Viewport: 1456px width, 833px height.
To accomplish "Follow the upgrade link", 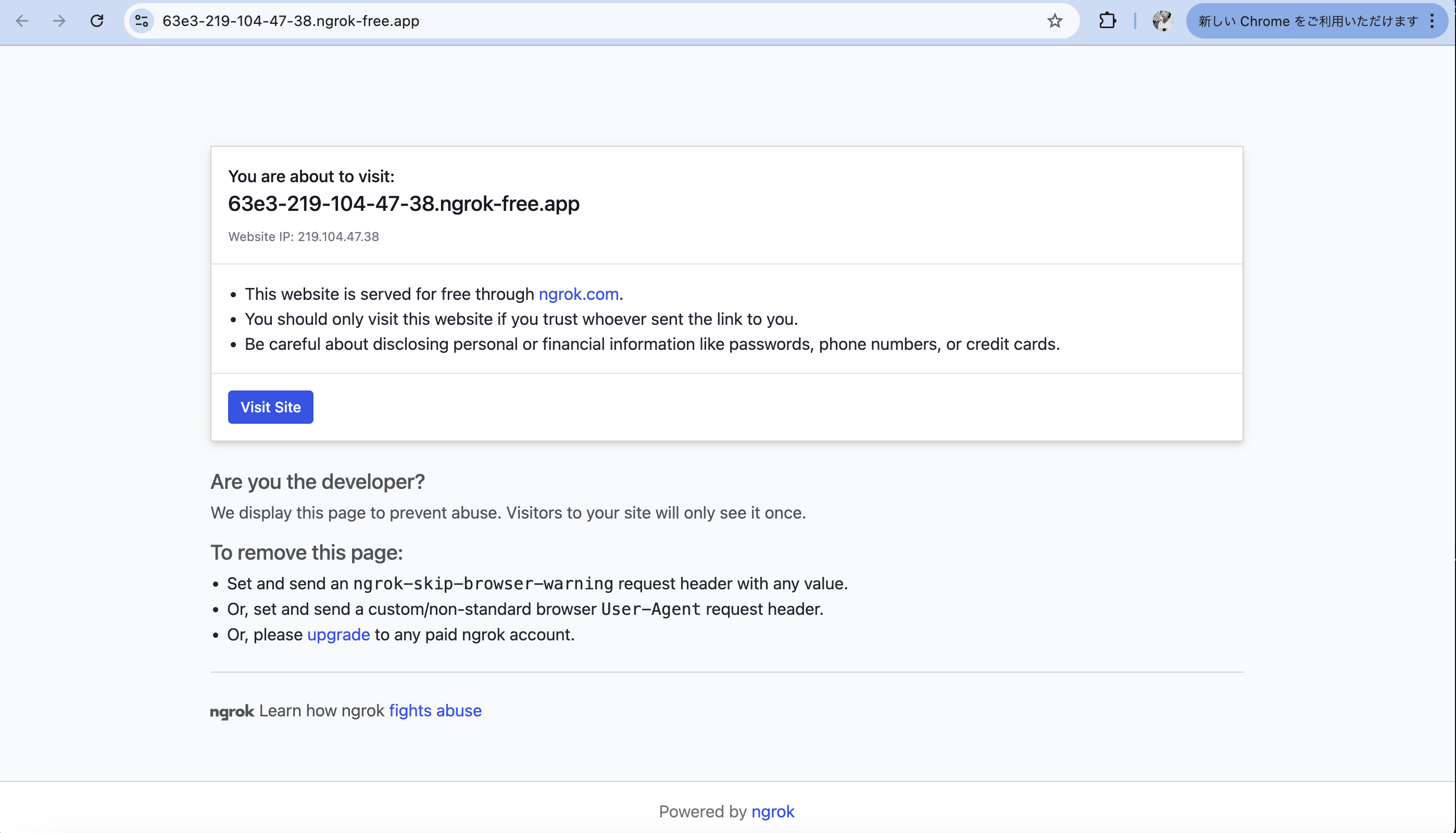I will (338, 635).
